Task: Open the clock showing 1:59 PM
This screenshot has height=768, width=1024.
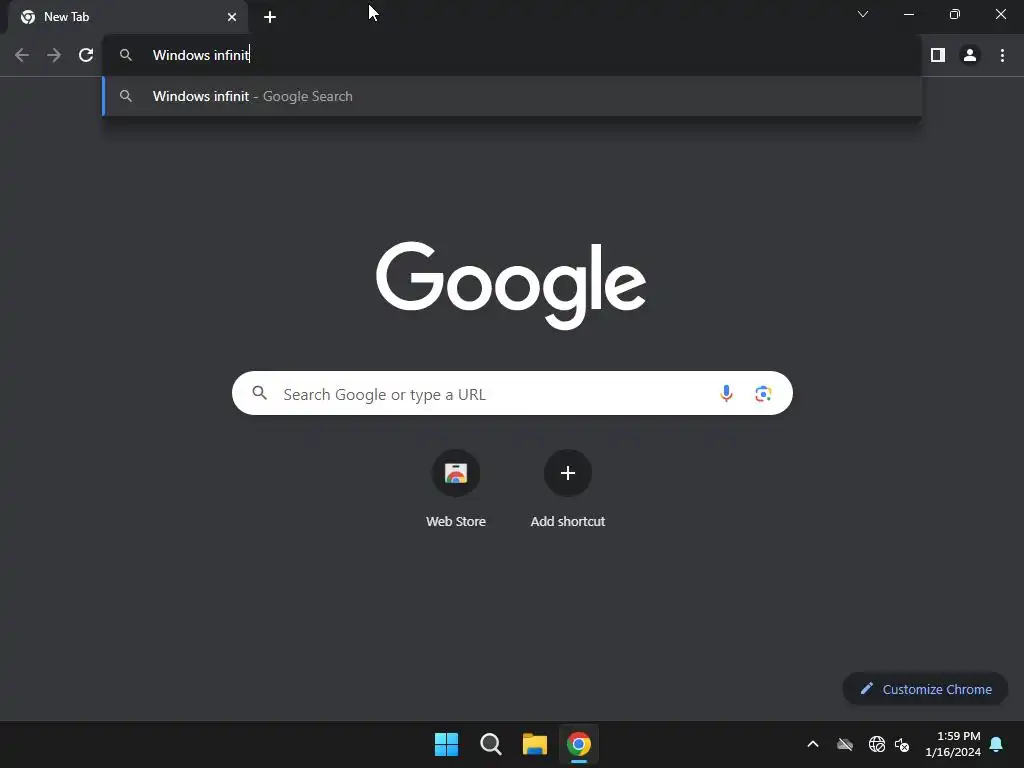Action: point(953,744)
